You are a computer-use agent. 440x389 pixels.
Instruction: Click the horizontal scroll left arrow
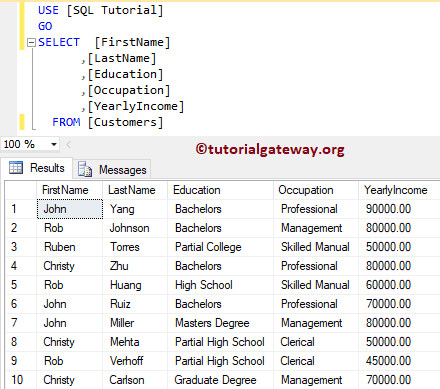(x=69, y=144)
